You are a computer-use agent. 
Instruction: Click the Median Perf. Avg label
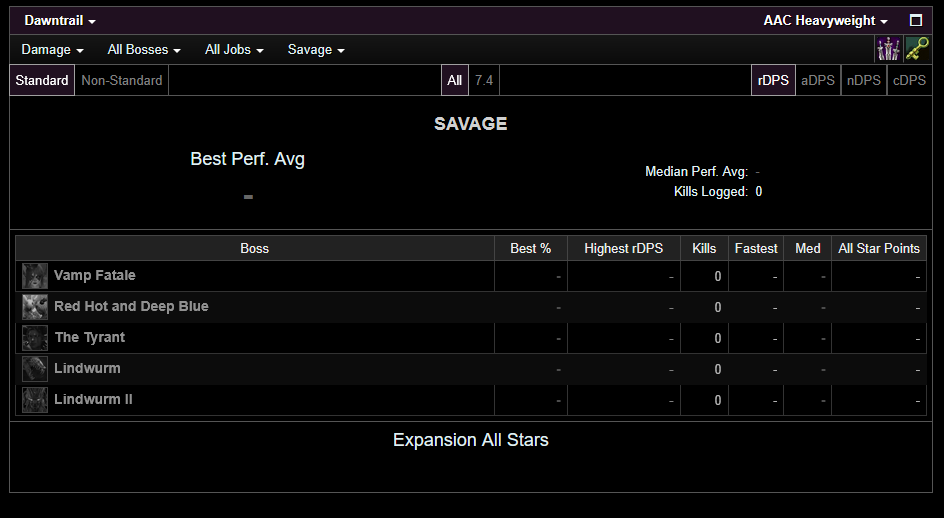coord(697,172)
